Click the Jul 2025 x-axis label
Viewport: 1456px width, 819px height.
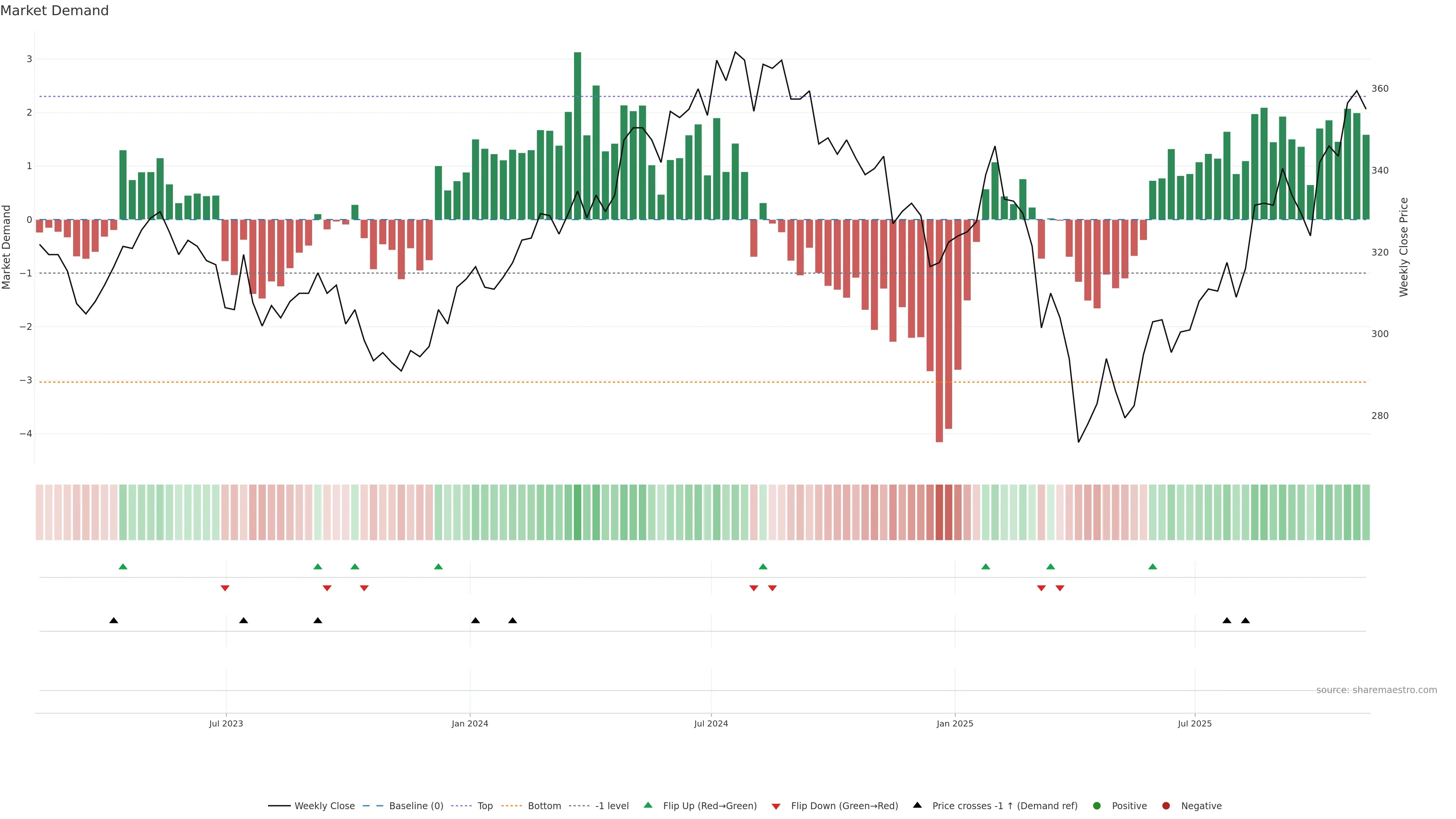tap(1194, 724)
